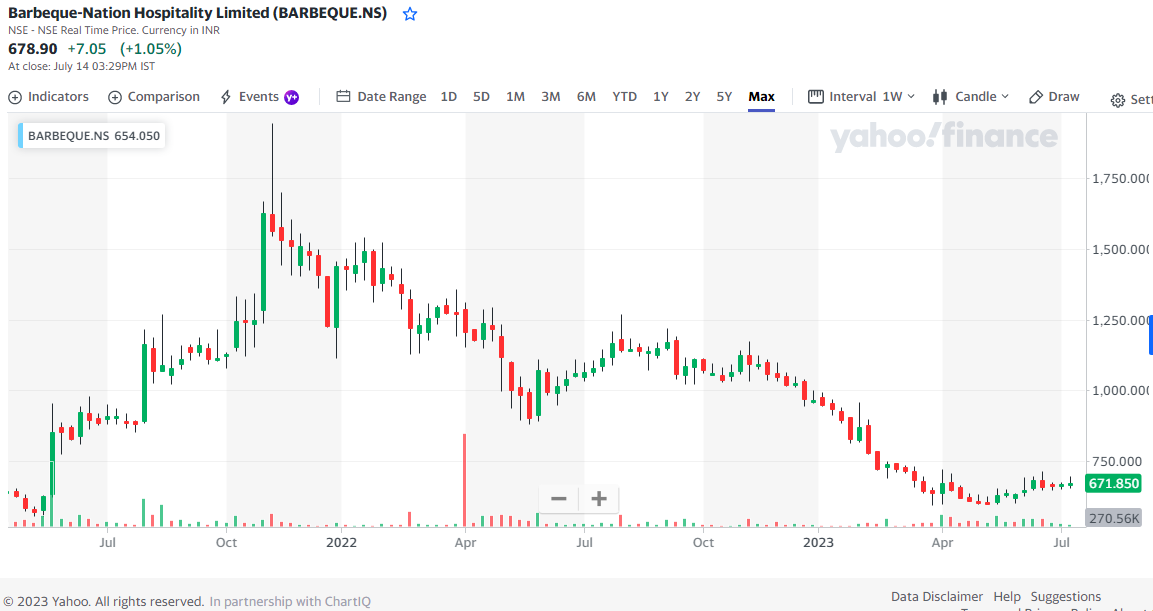Click the lightning icon beside Events
This screenshot has height=611, width=1153.
(x=226, y=96)
